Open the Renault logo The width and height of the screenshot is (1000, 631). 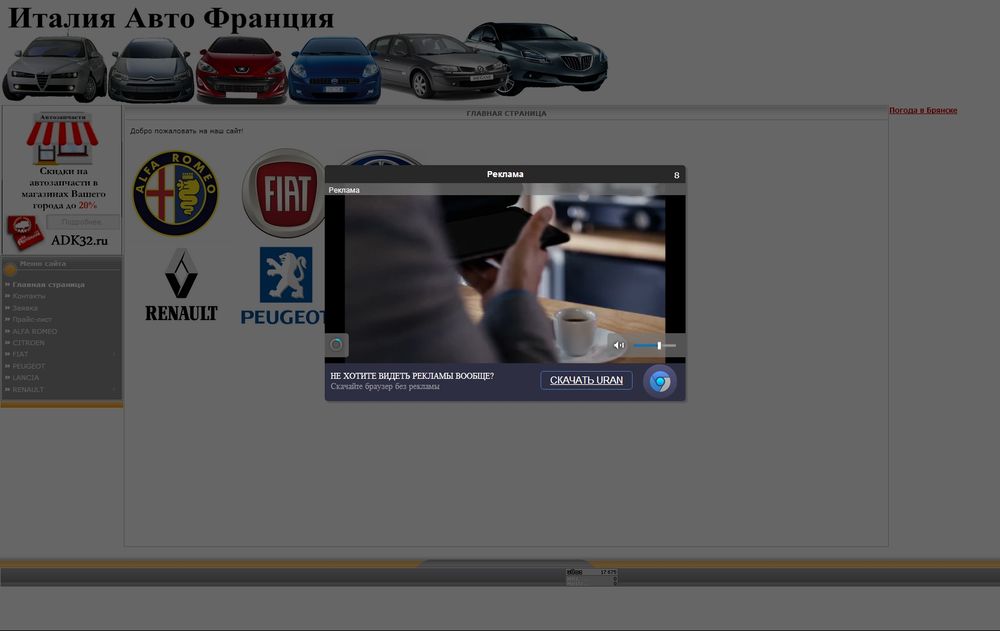tap(181, 285)
